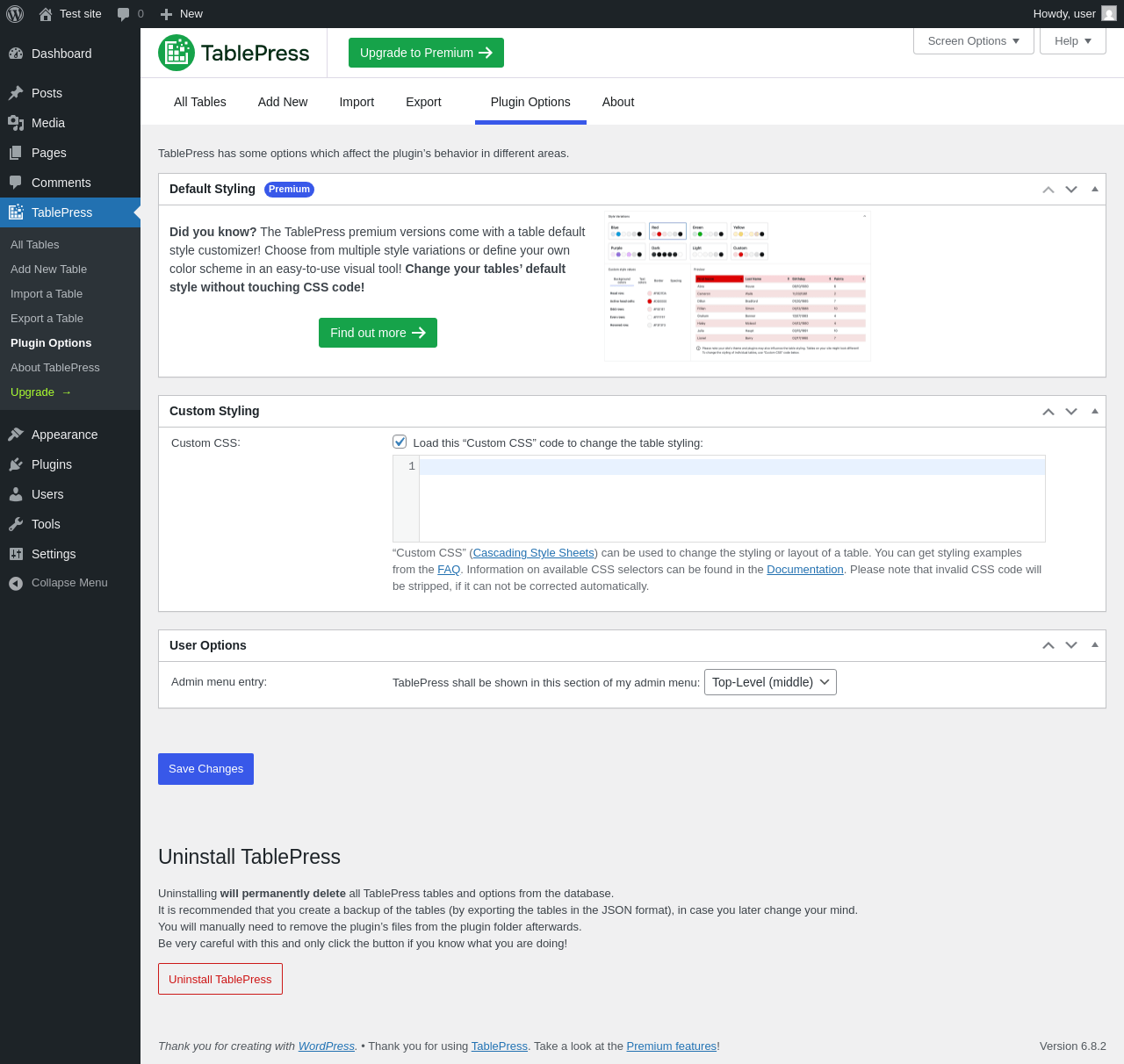Switch to the Import tab

[357, 102]
